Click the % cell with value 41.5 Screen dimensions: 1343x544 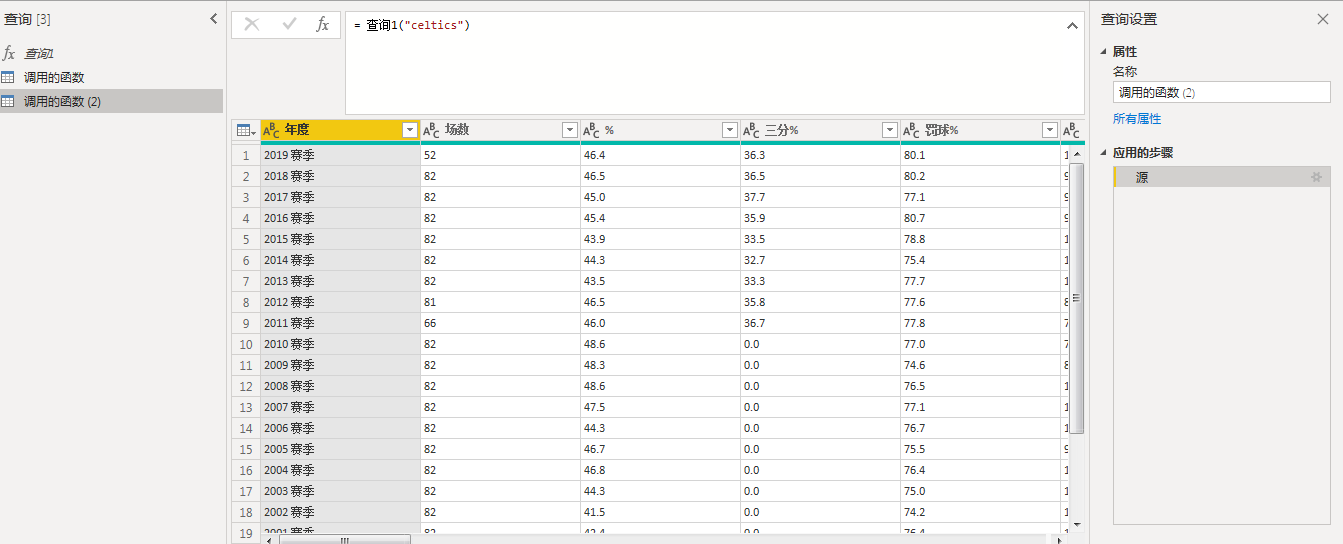(660, 512)
